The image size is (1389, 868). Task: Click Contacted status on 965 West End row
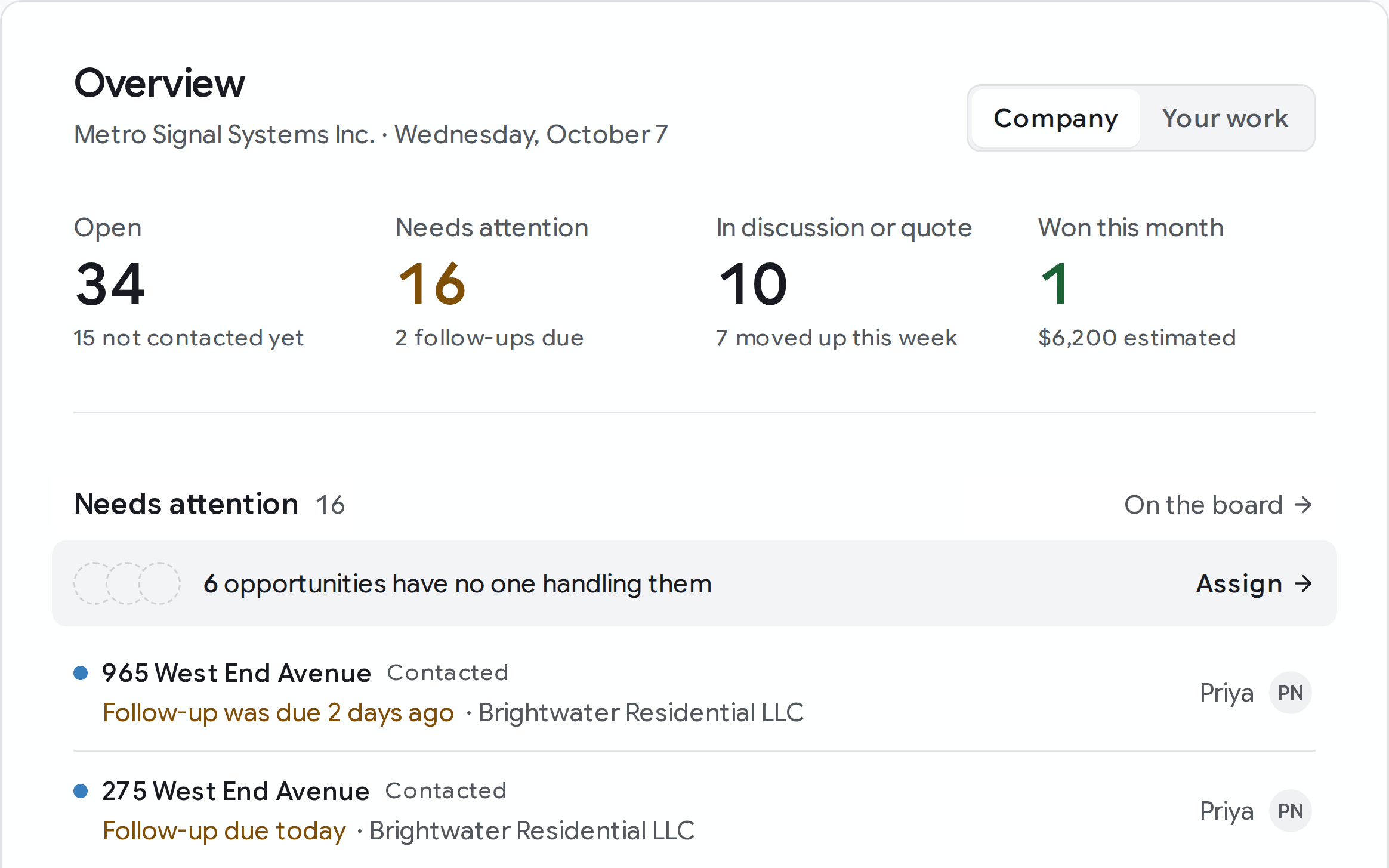click(x=447, y=673)
